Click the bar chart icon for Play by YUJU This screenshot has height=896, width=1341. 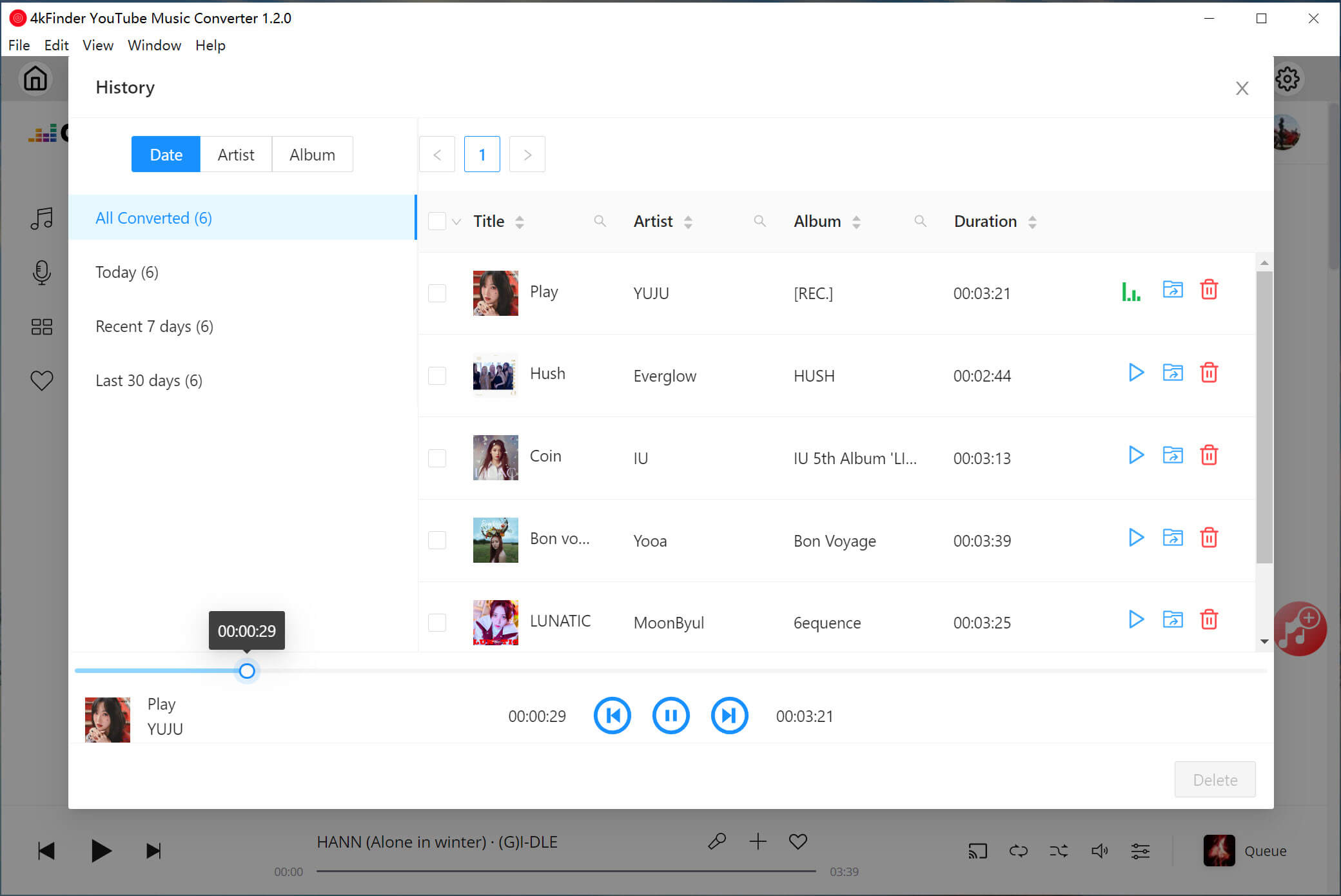click(1133, 292)
